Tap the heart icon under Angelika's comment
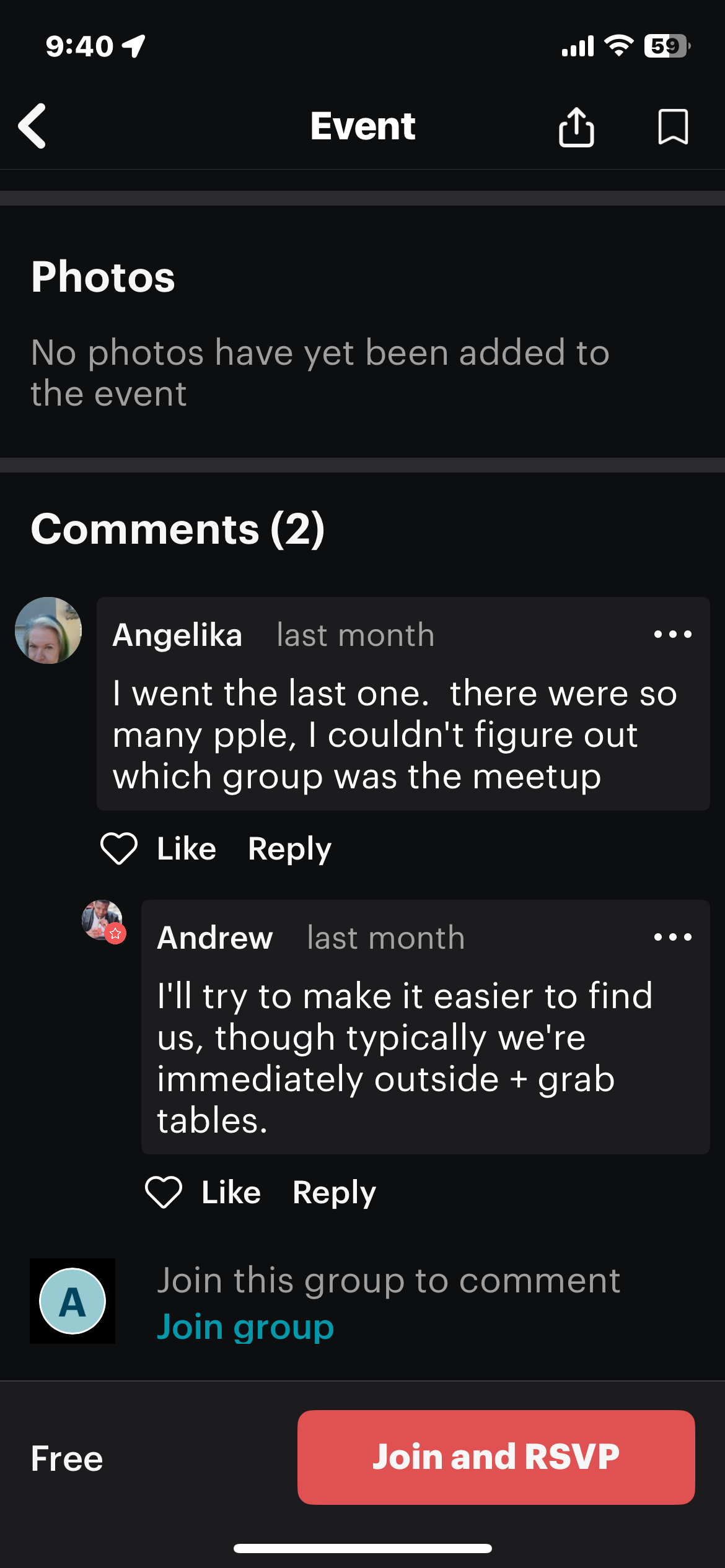725x1568 pixels. point(119,848)
